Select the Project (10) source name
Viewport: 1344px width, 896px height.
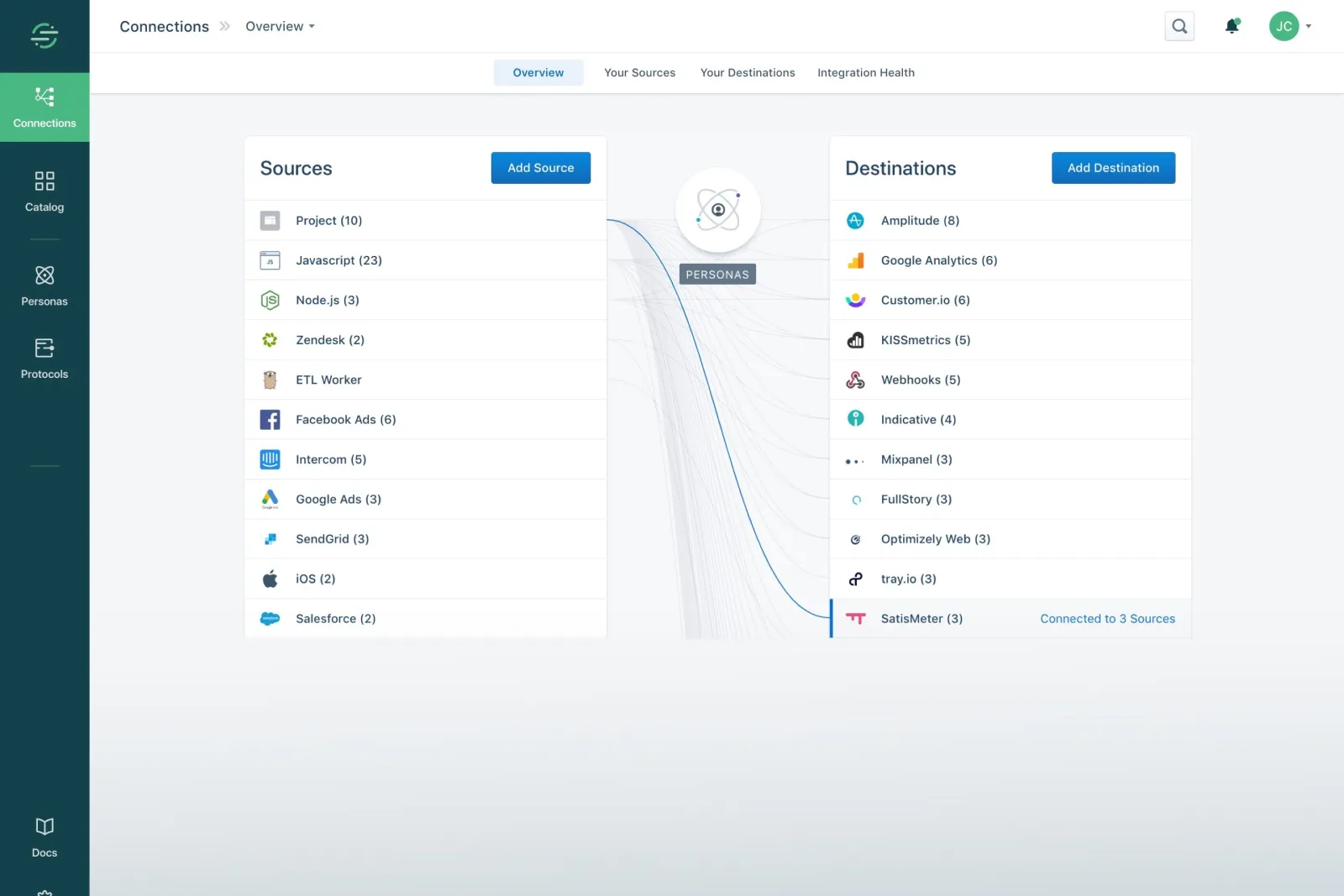click(328, 221)
